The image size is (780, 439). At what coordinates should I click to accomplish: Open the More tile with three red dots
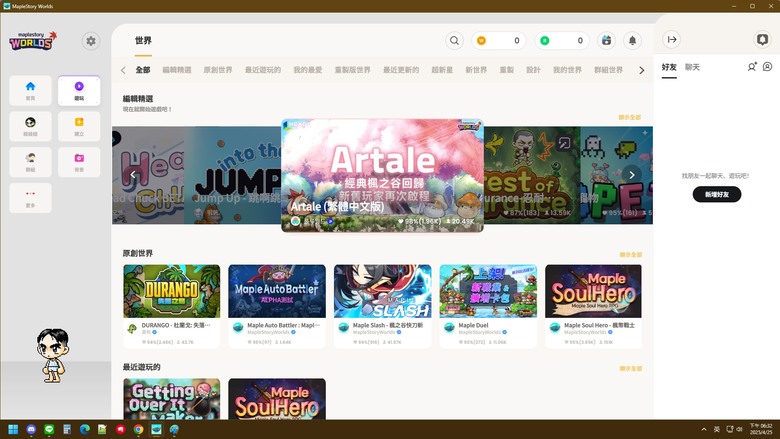[30, 198]
